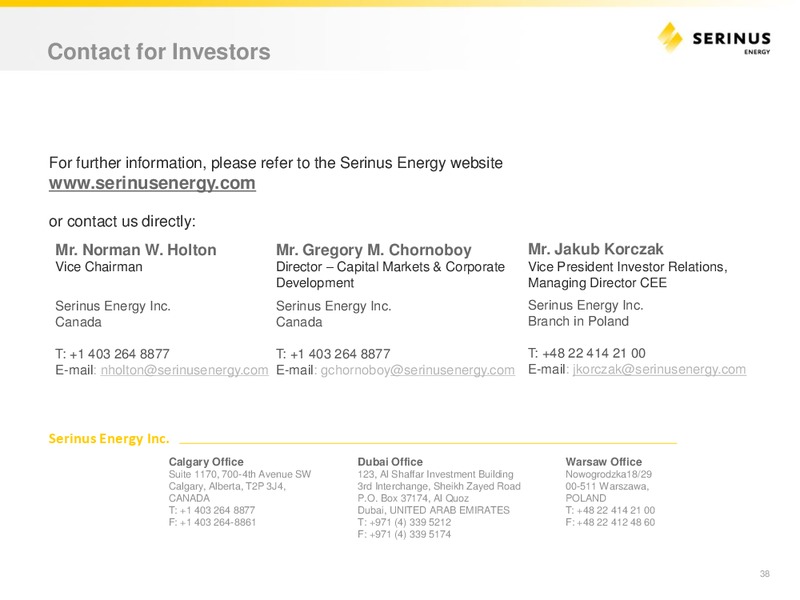Click Dubai fax 'F: +971 (4) 339 5174'

pyautogui.click(x=404, y=534)
